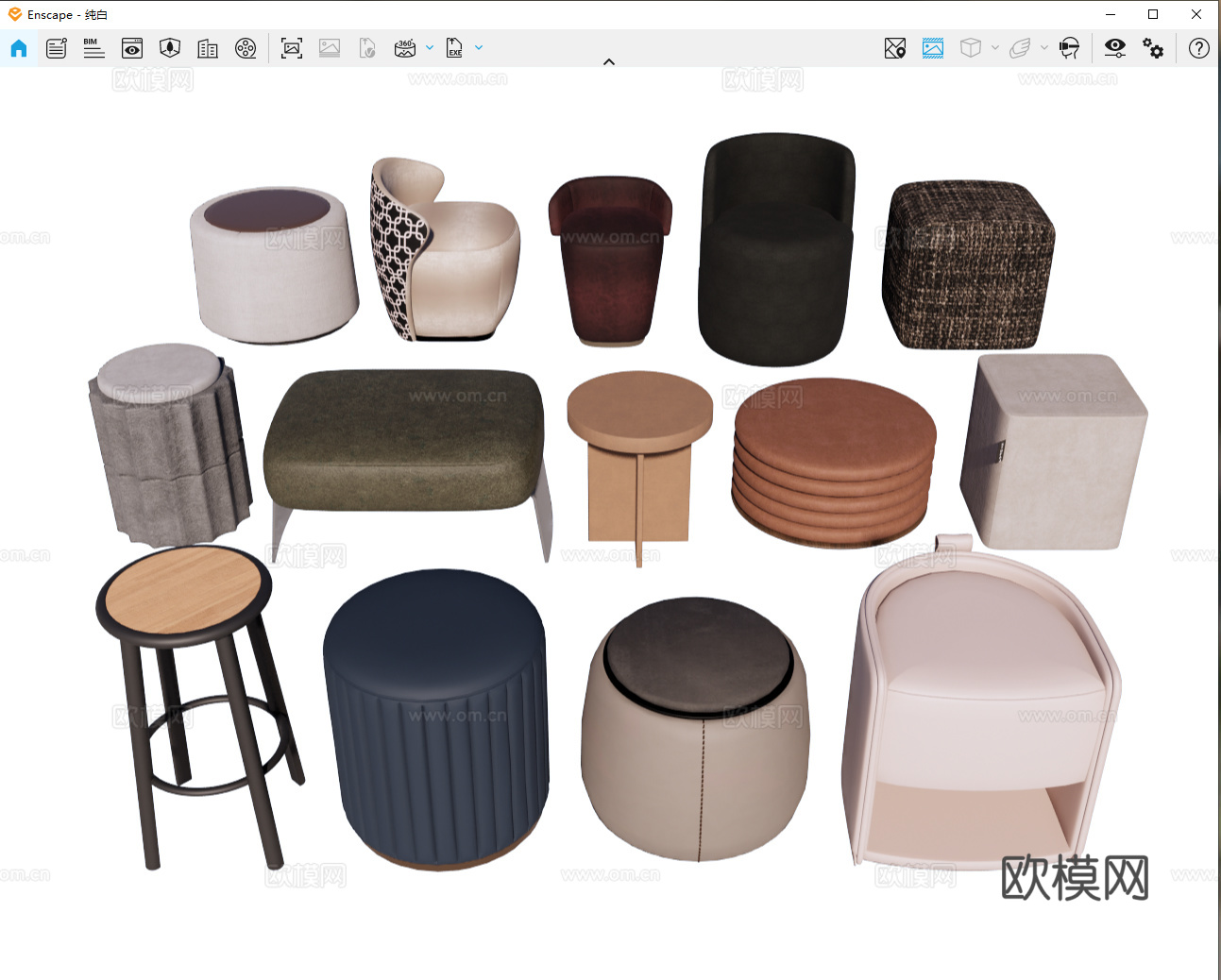Open the site context tool
1221x980 pixels.
click(170, 48)
